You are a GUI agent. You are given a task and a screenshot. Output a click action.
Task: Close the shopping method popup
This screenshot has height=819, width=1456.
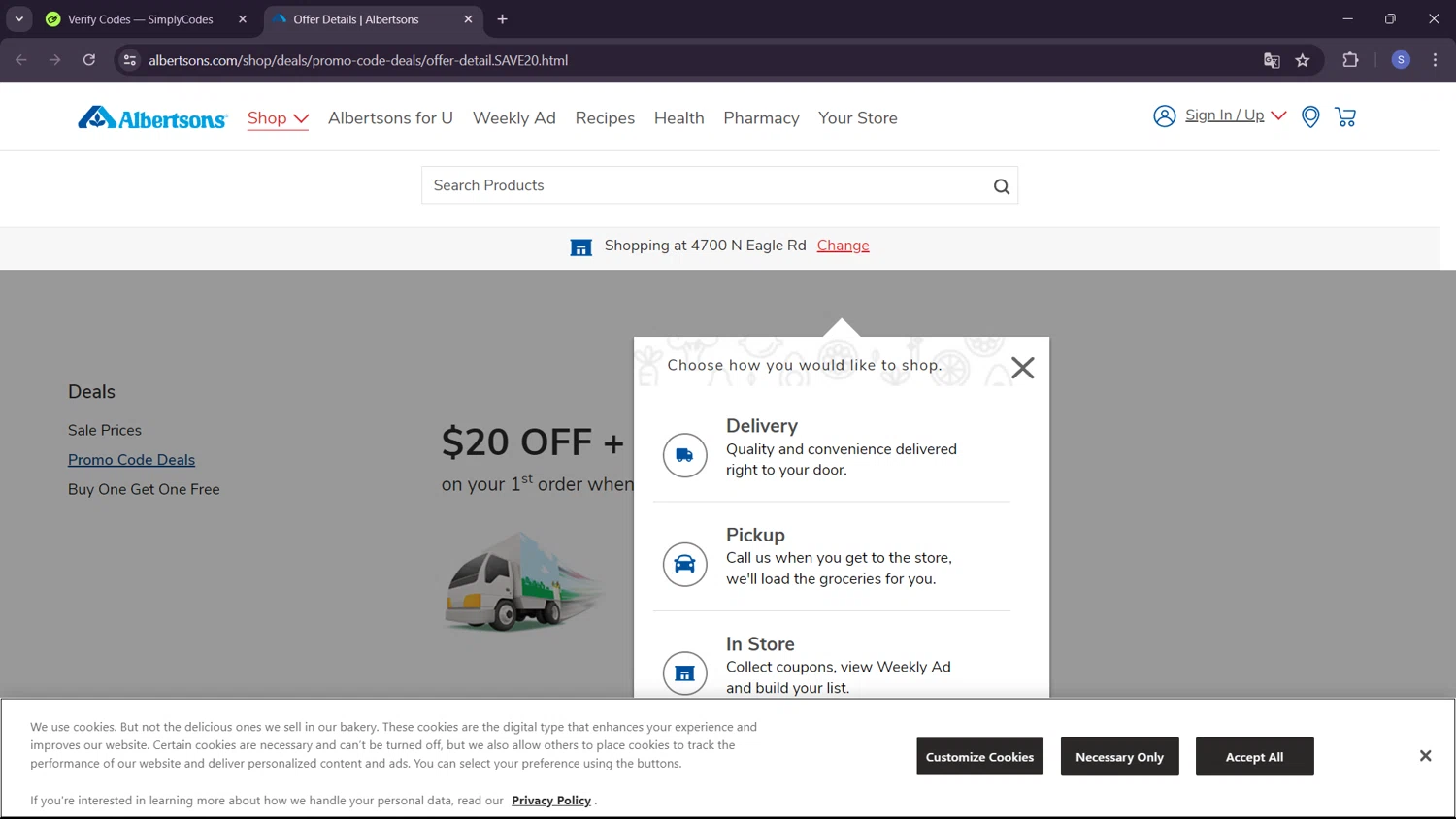click(x=1022, y=368)
